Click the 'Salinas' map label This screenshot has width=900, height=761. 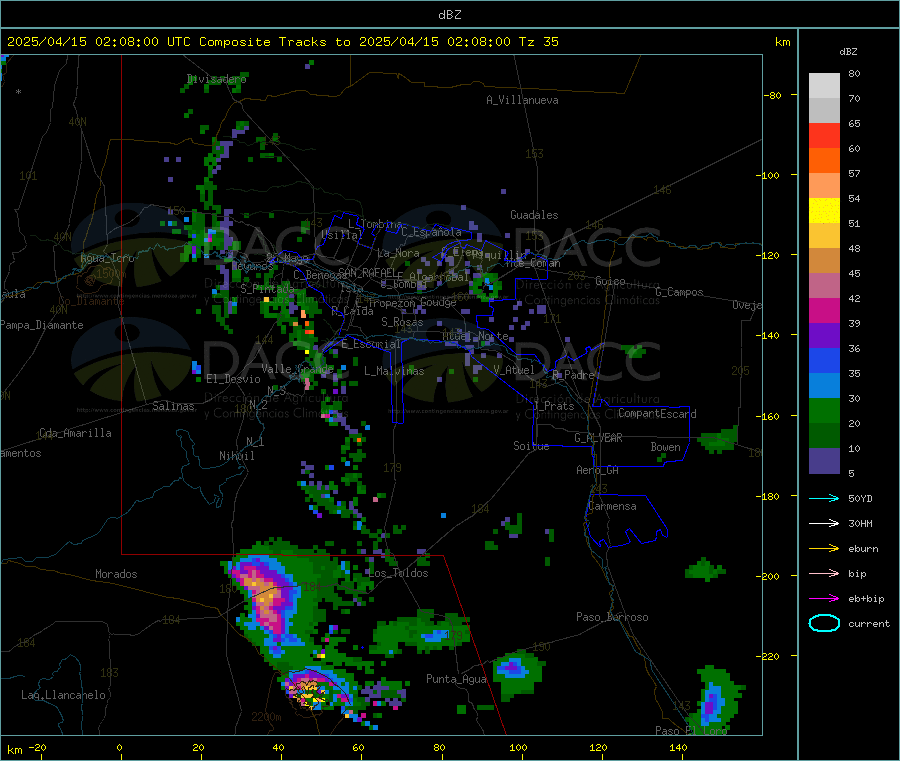(x=173, y=406)
